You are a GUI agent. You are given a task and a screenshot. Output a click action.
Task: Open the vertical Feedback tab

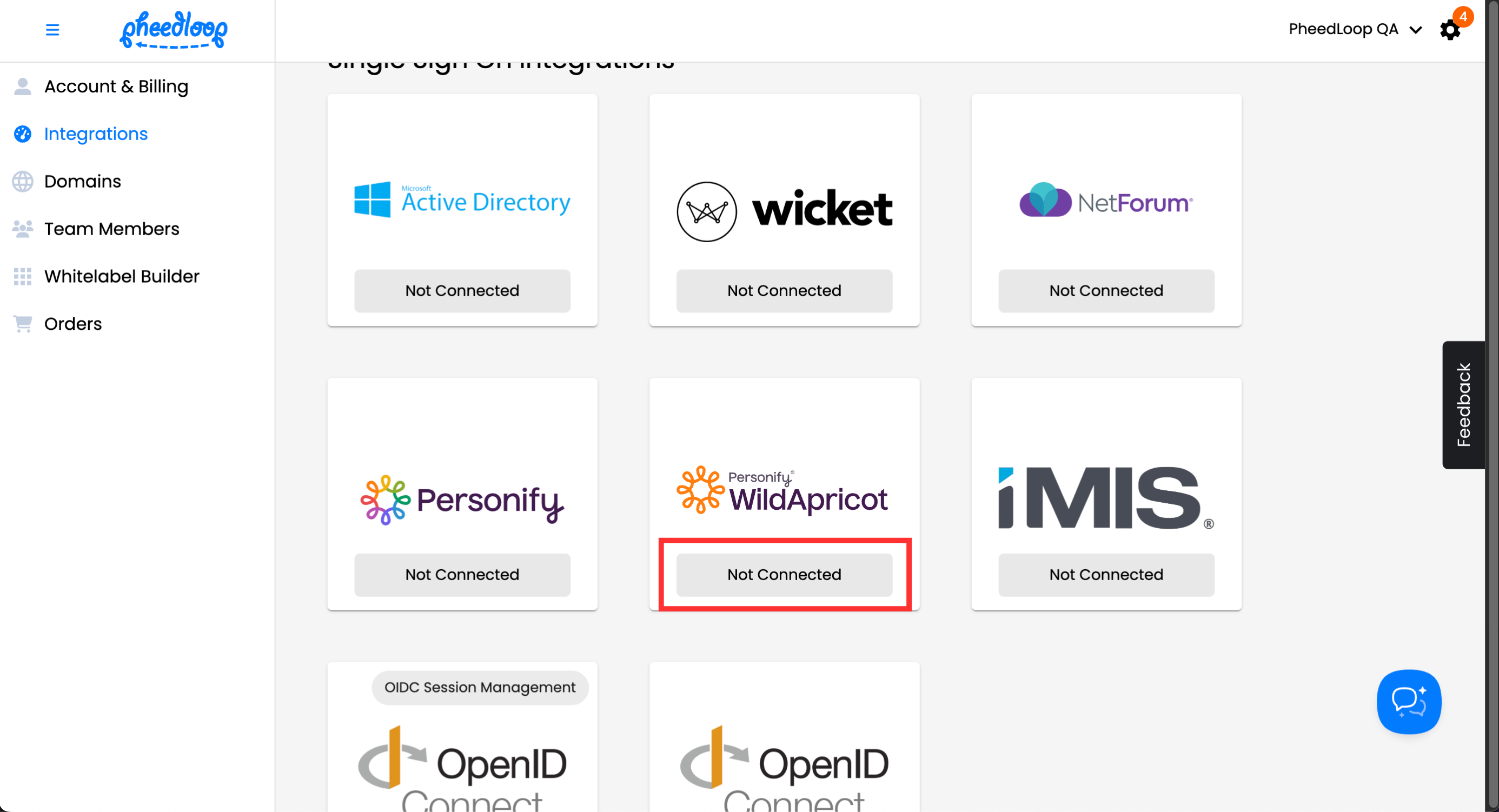click(1463, 405)
